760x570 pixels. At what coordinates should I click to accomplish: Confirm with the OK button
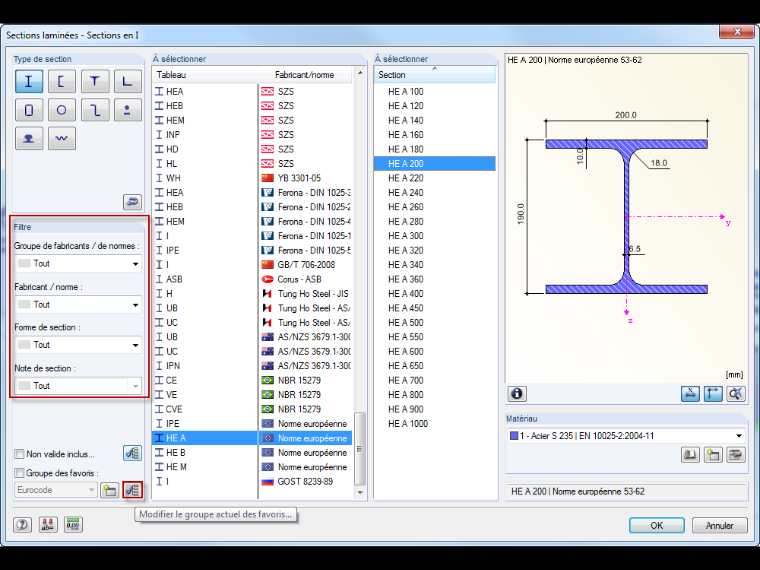click(x=657, y=525)
